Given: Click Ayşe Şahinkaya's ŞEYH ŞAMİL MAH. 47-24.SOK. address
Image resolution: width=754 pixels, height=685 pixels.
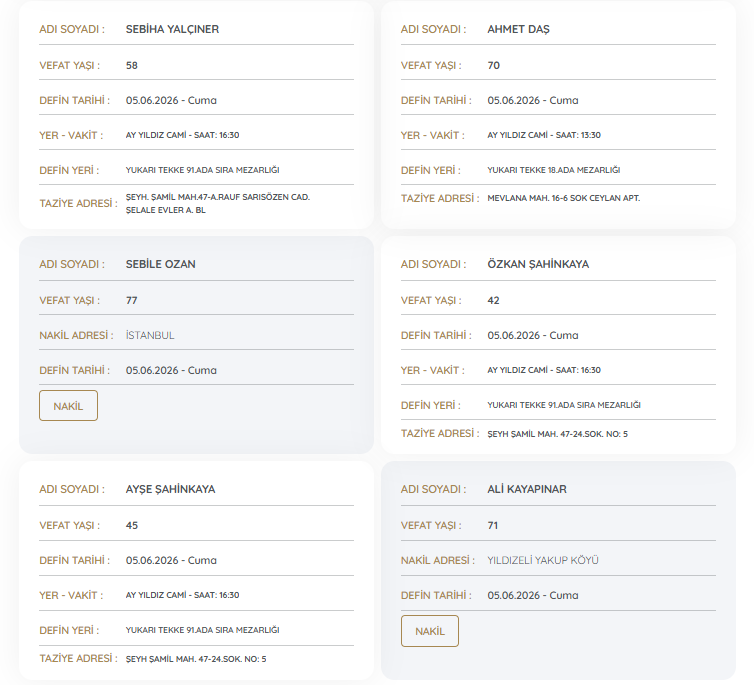Looking at the screenshot, I should (196, 659).
